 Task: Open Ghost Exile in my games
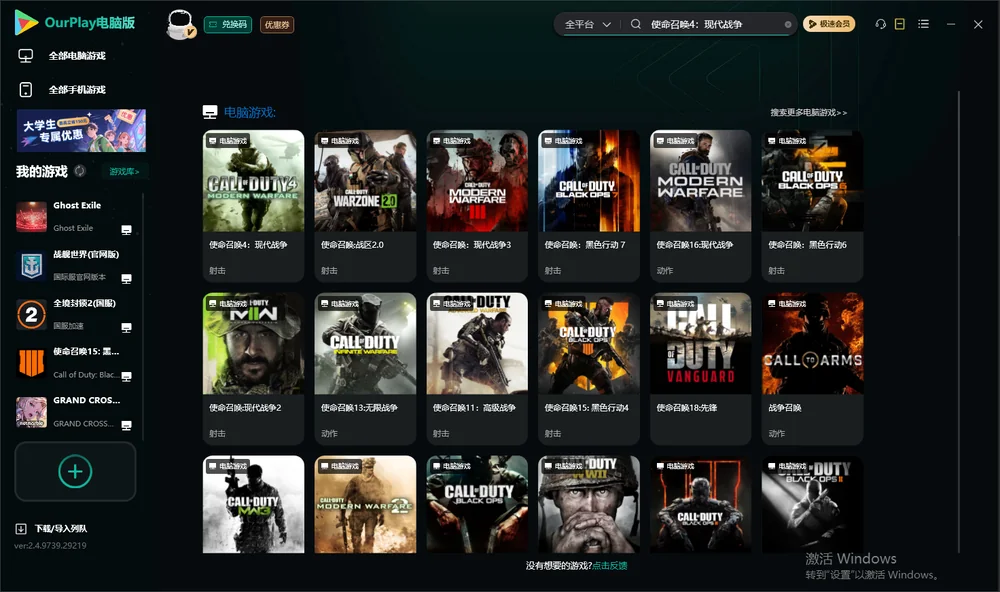[77, 216]
